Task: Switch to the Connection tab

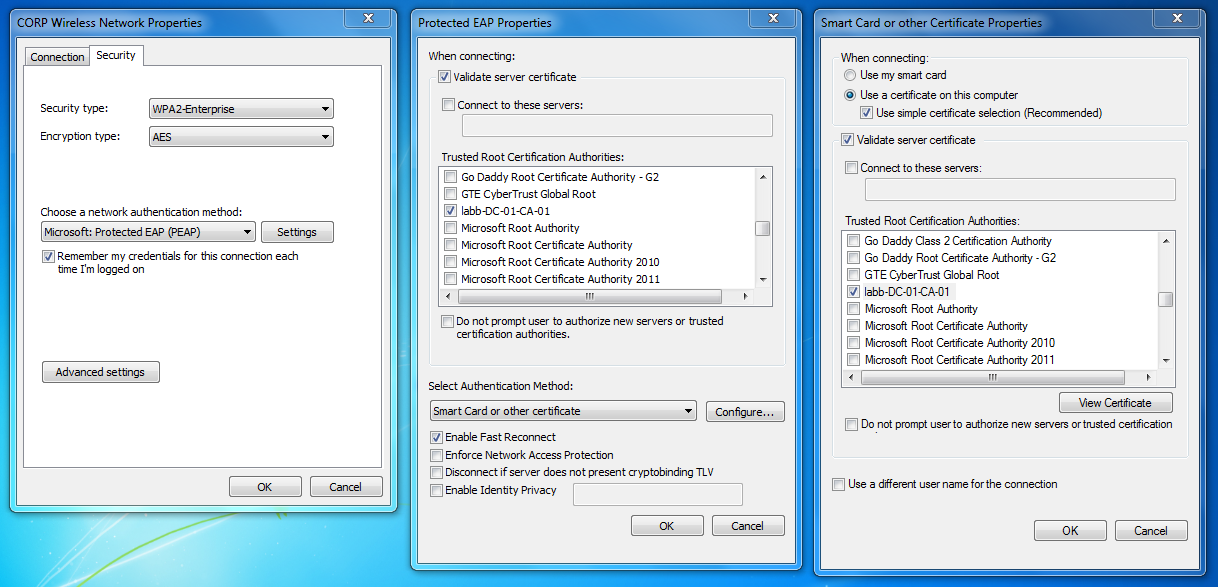Action: pos(57,57)
